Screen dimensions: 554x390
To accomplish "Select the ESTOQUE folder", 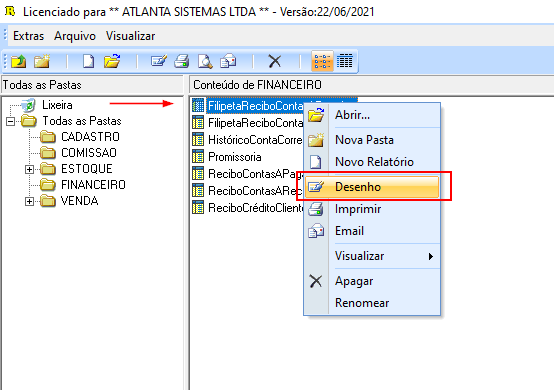I will pos(87,169).
